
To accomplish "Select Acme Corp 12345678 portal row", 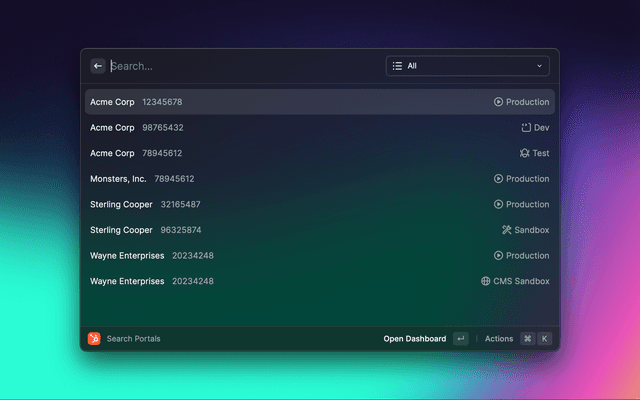I will [300, 102].
